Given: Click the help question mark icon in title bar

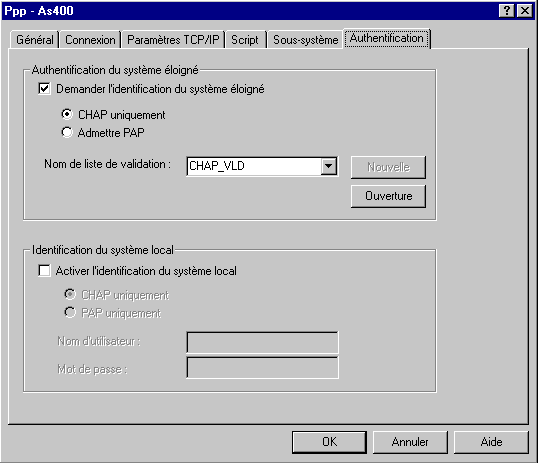Looking at the screenshot, I should click(x=507, y=11).
